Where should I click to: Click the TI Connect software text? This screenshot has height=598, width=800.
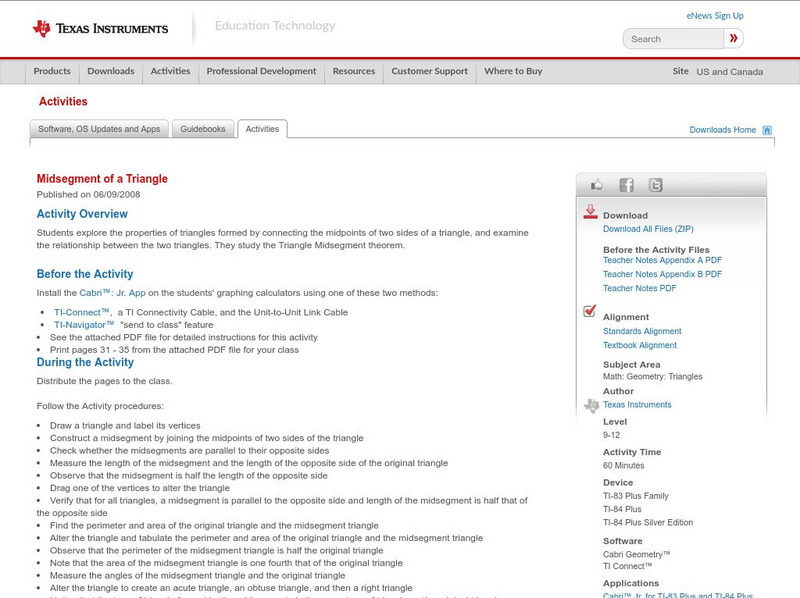(628, 566)
